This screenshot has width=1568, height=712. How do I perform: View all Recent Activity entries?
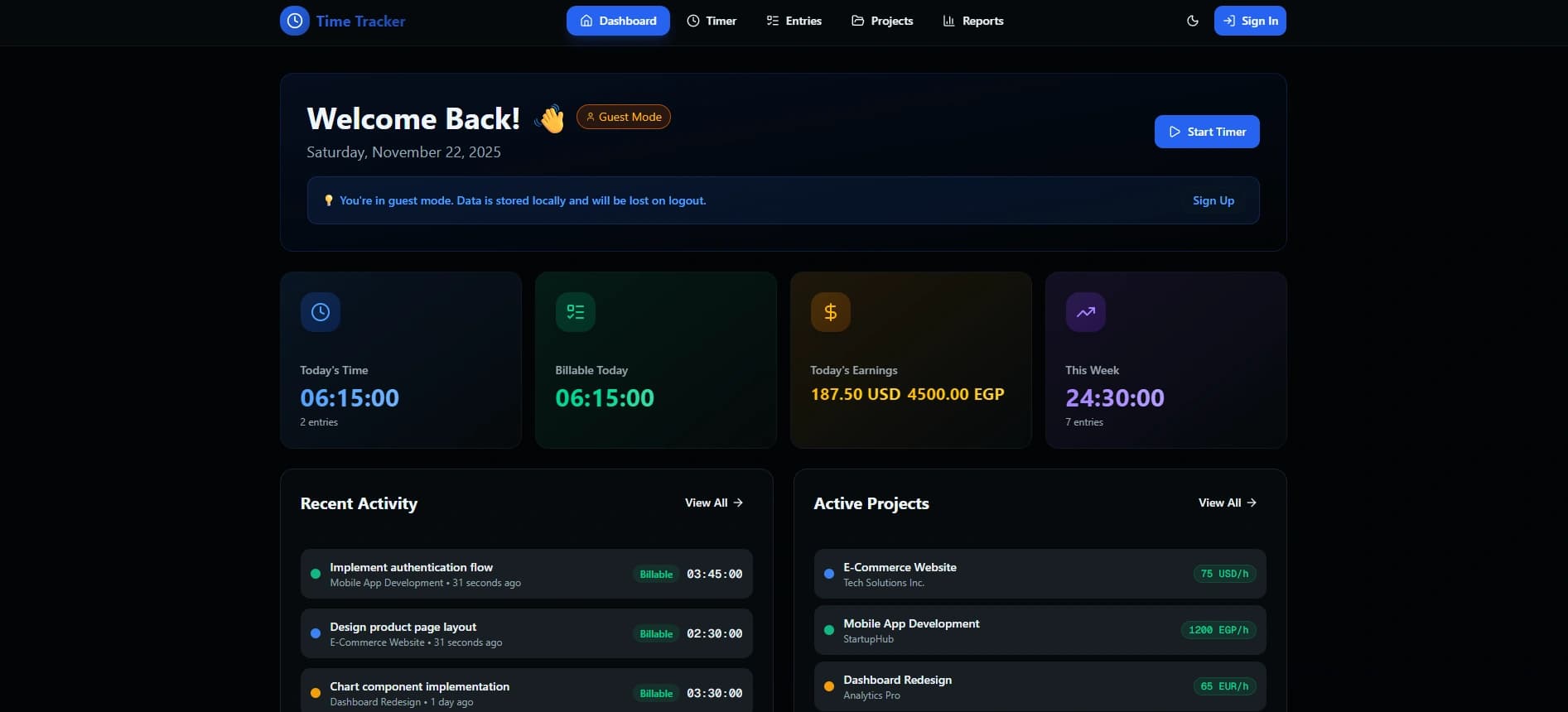coord(714,503)
